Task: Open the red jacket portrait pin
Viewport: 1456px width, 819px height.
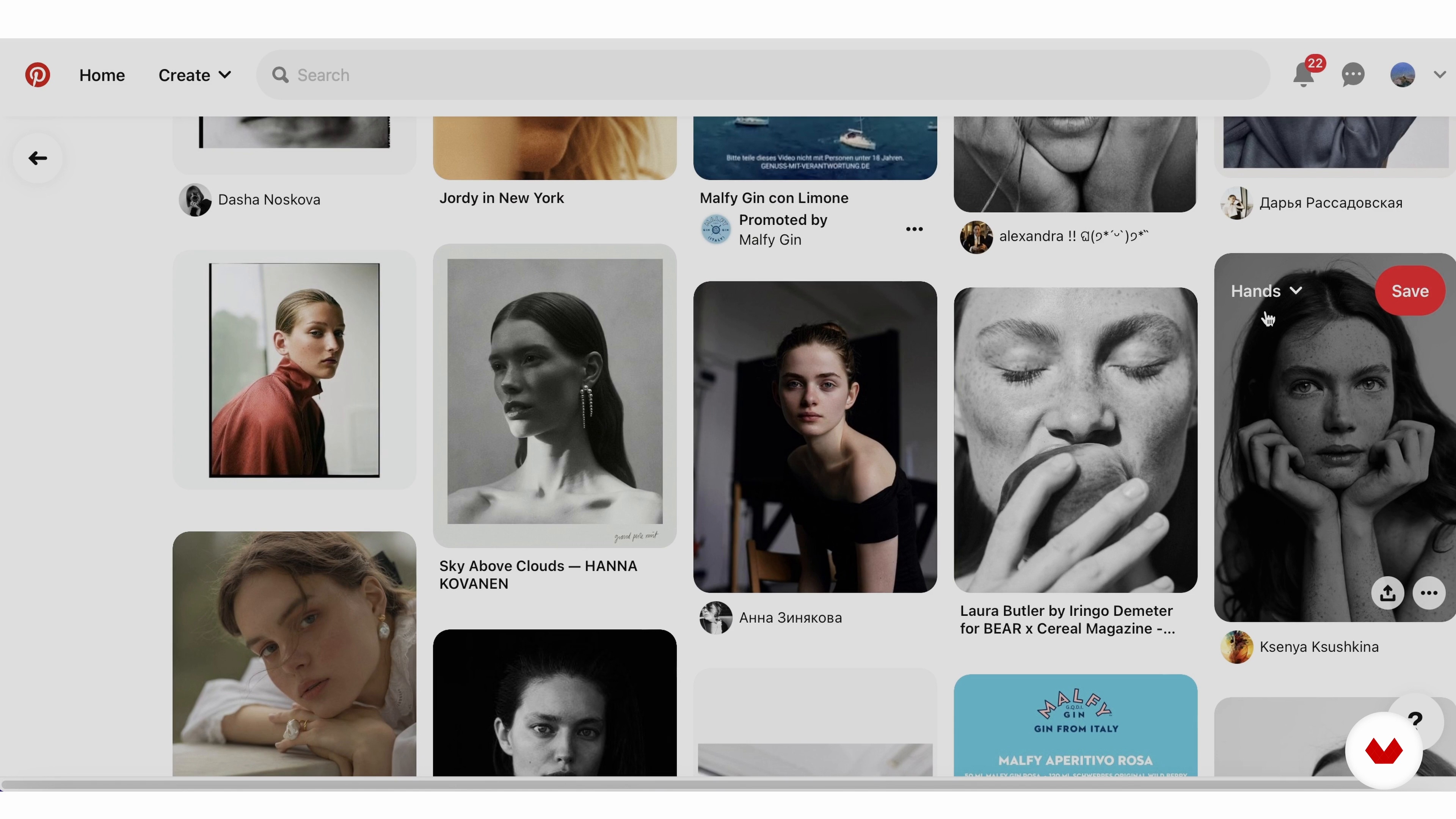Action: (x=295, y=370)
